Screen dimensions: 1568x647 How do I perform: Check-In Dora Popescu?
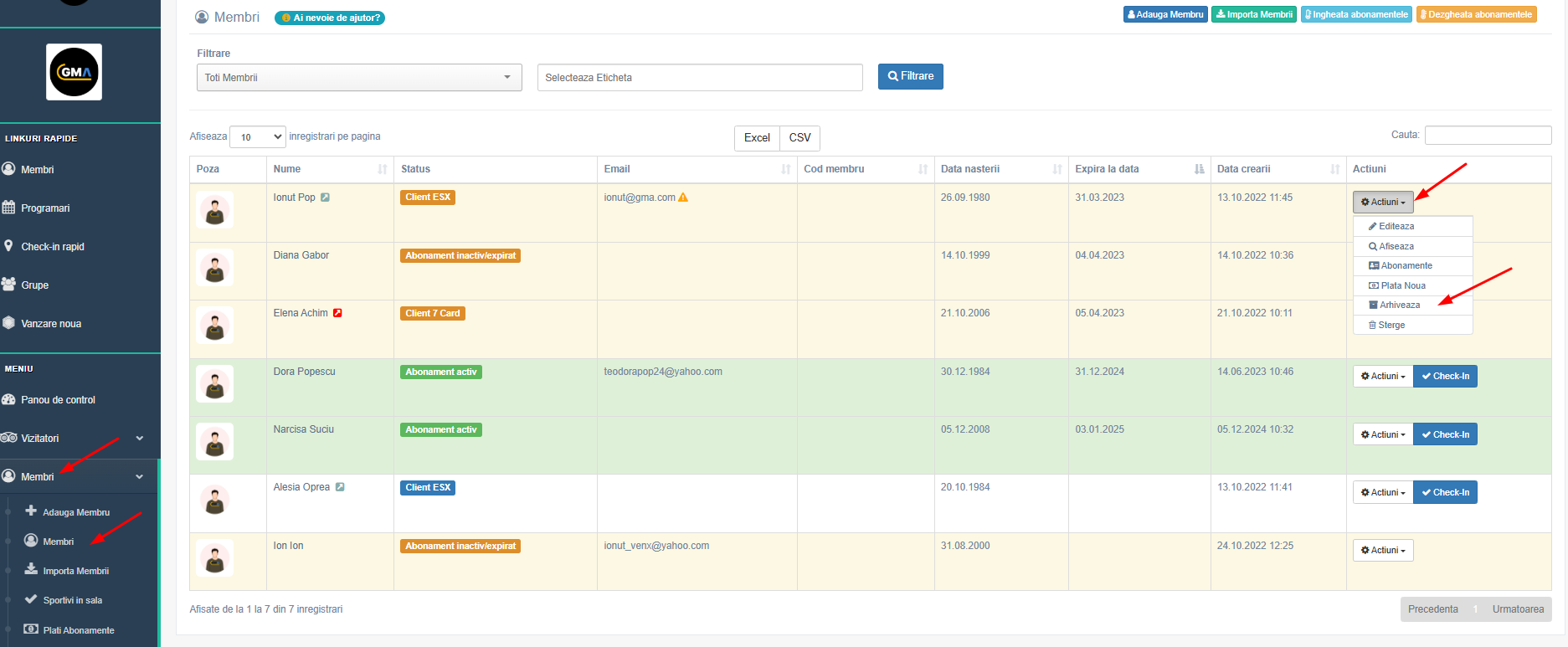[1445, 377]
